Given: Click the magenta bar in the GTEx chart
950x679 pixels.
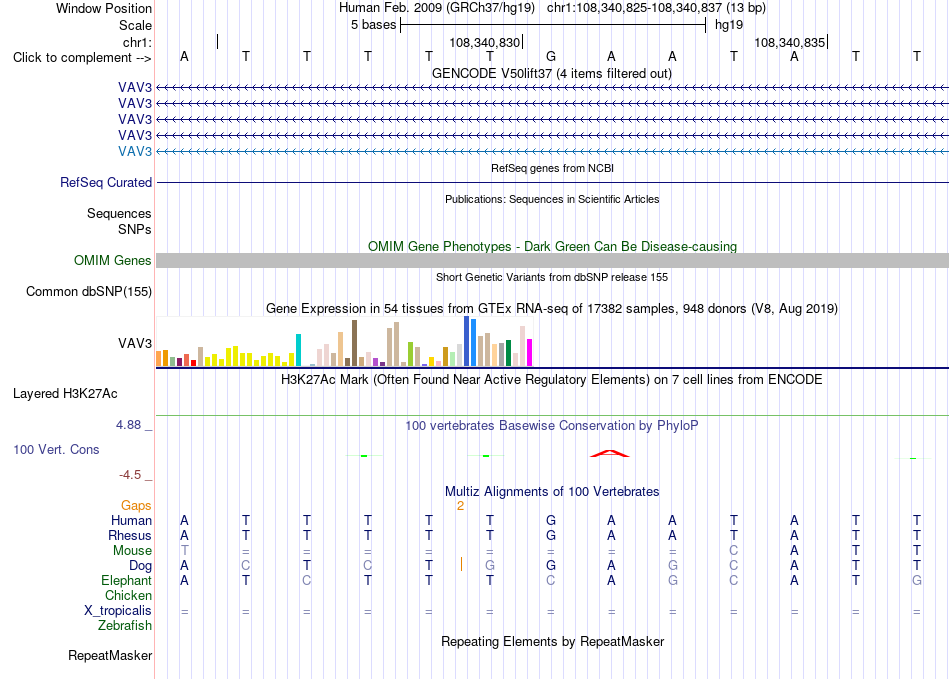Looking at the screenshot, I should (x=530, y=353).
